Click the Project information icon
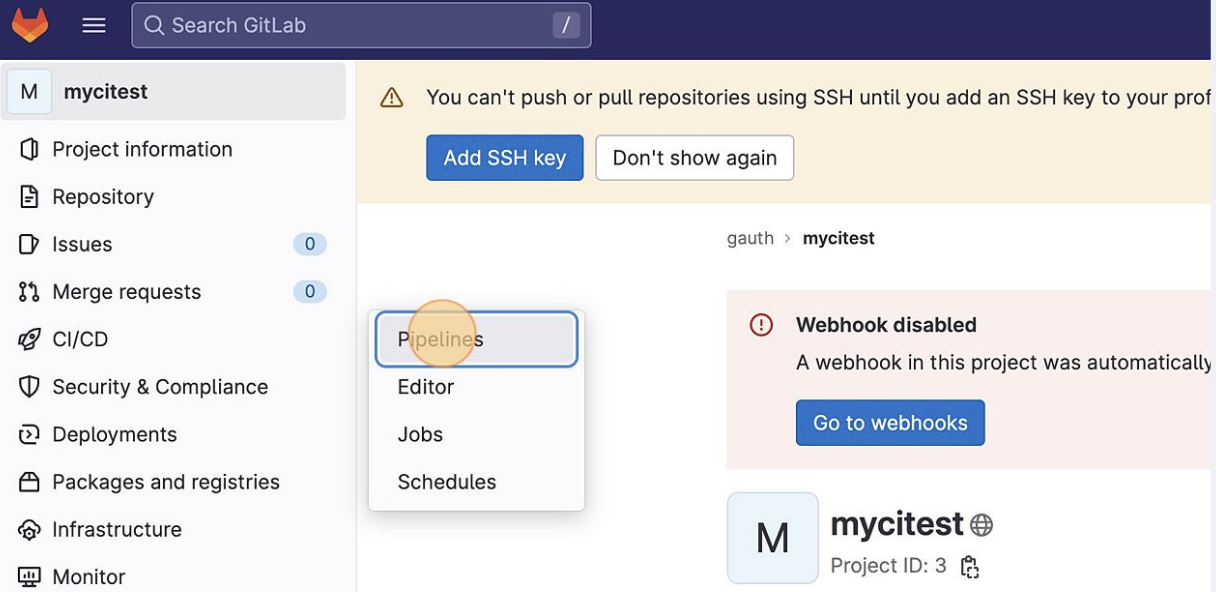Image resolution: width=1216 pixels, height=592 pixels. (x=29, y=149)
